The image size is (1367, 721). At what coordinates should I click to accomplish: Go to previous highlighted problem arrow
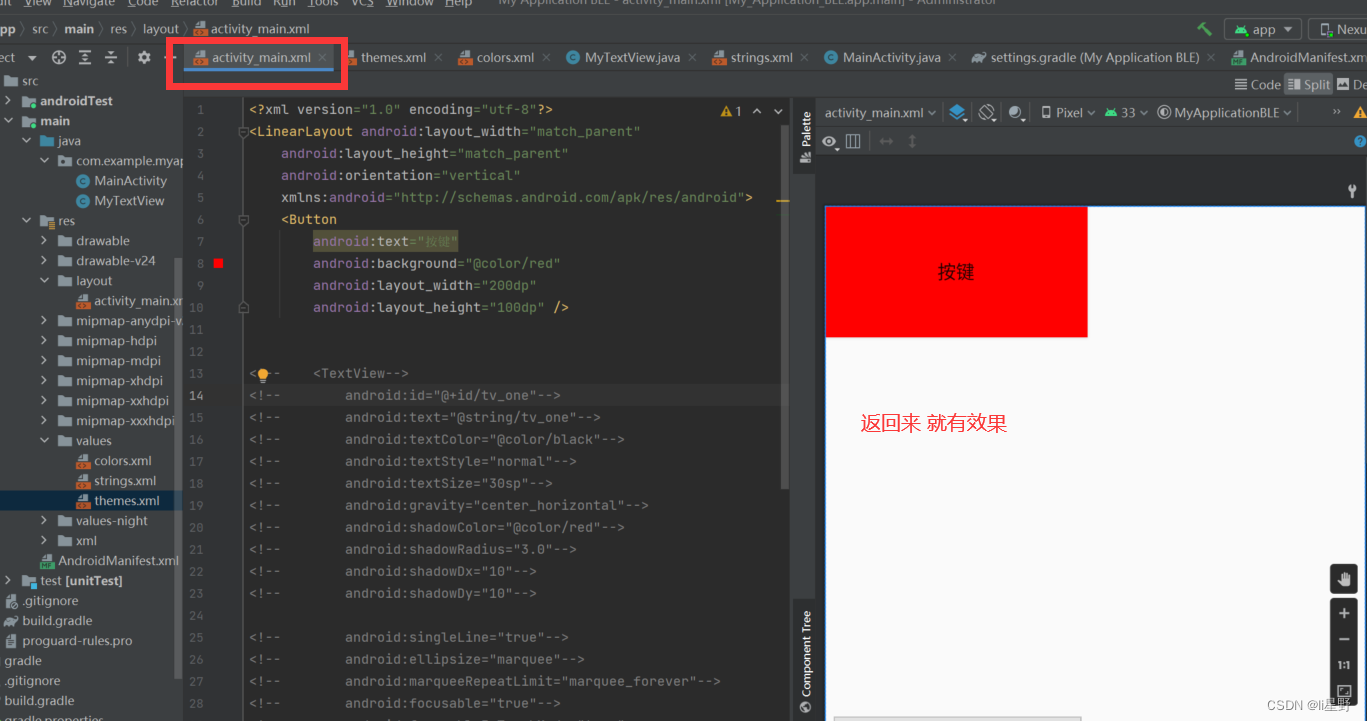click(757, 111)
